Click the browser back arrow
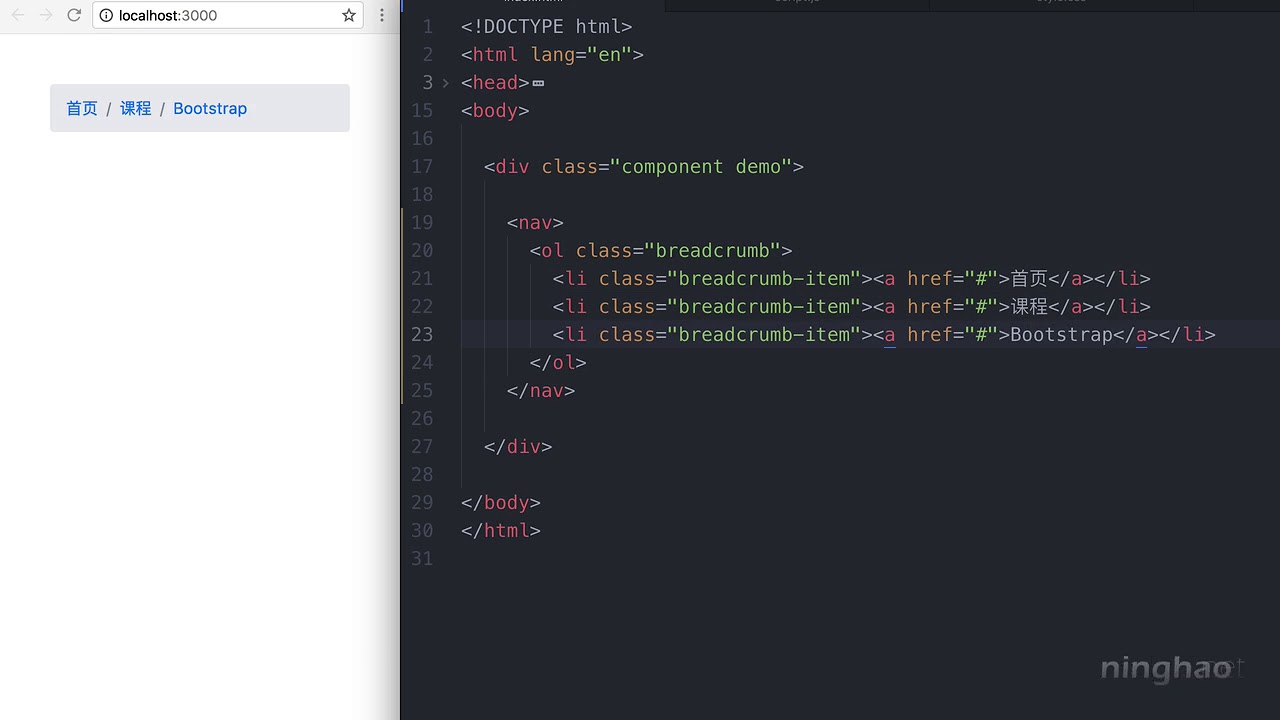 click(18, 15)
